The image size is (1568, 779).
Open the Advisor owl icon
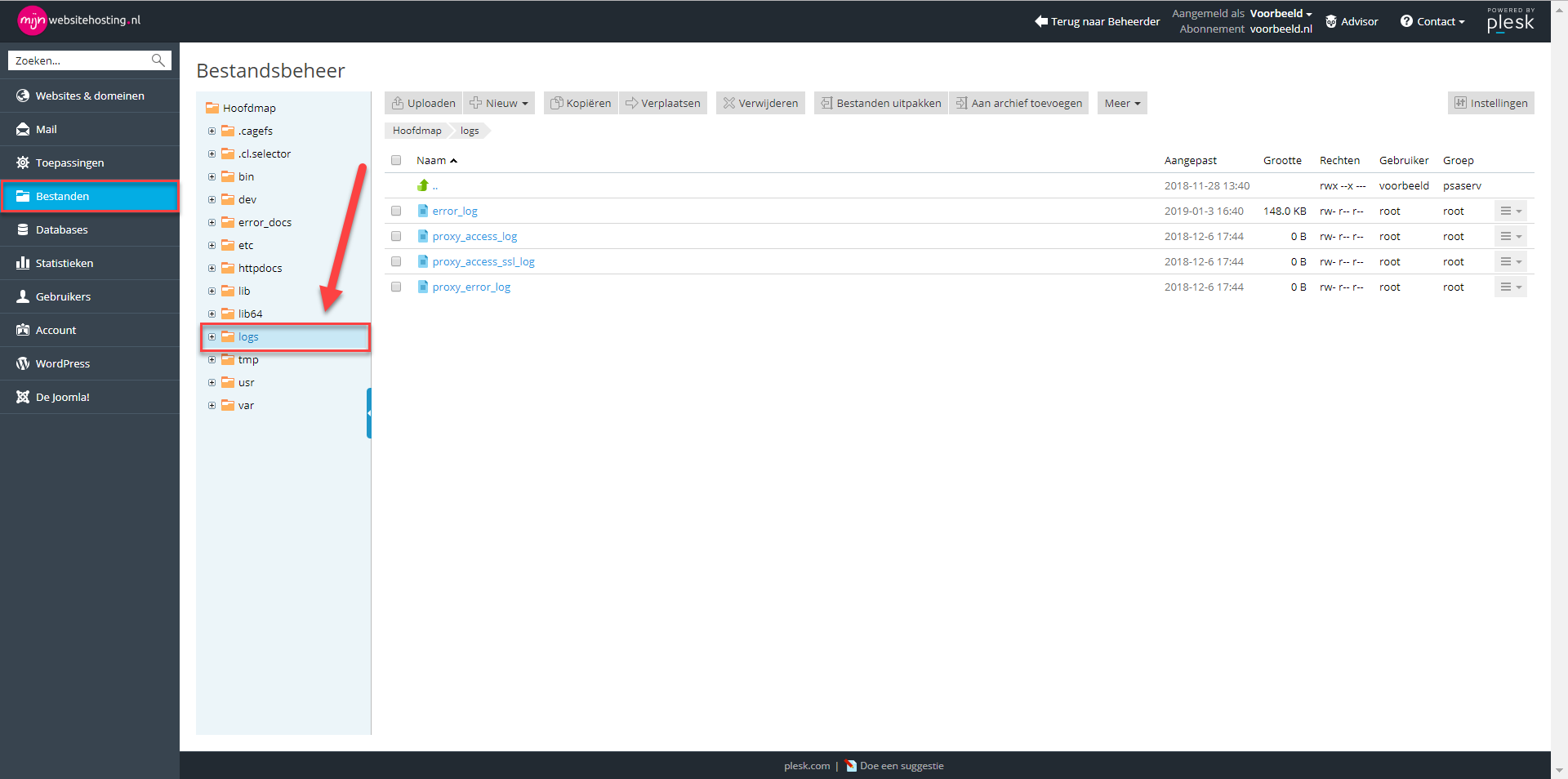[1331, 21]
